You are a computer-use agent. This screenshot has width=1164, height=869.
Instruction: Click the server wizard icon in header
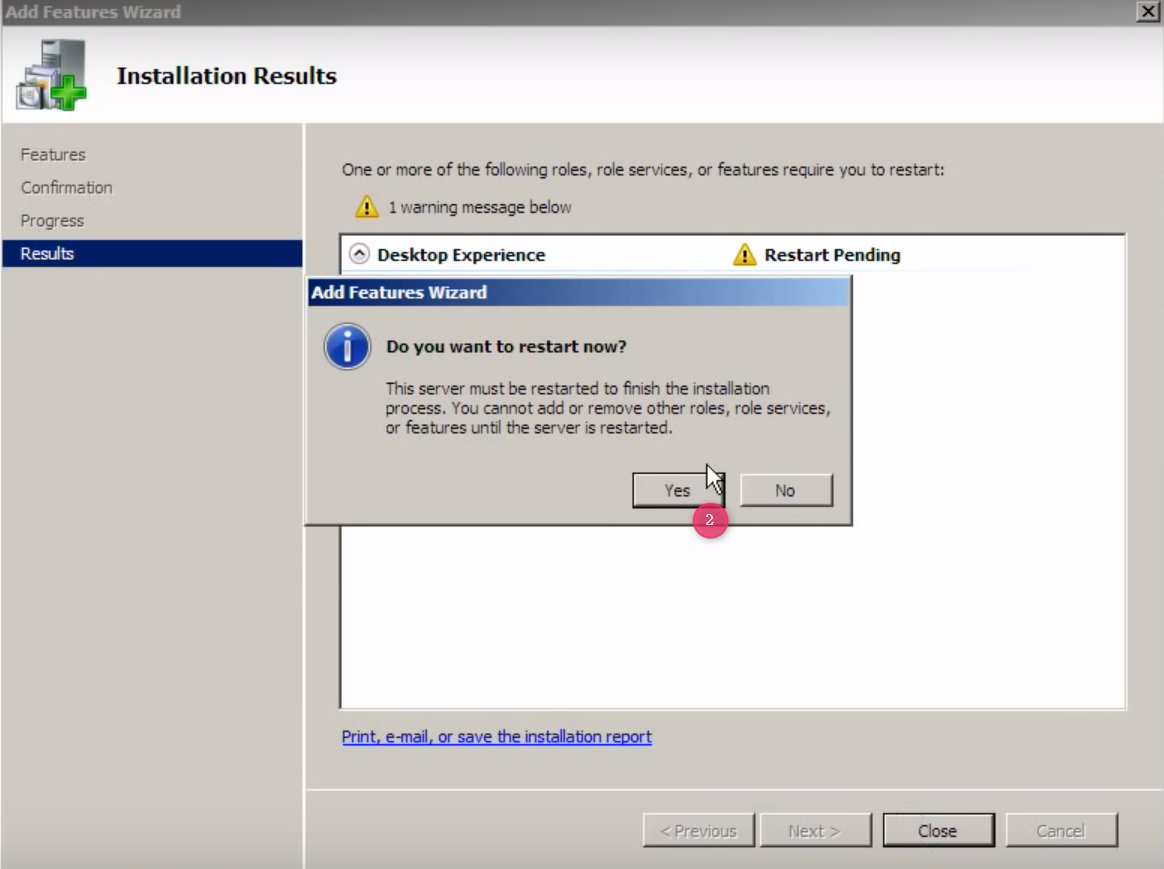point(51,75)
